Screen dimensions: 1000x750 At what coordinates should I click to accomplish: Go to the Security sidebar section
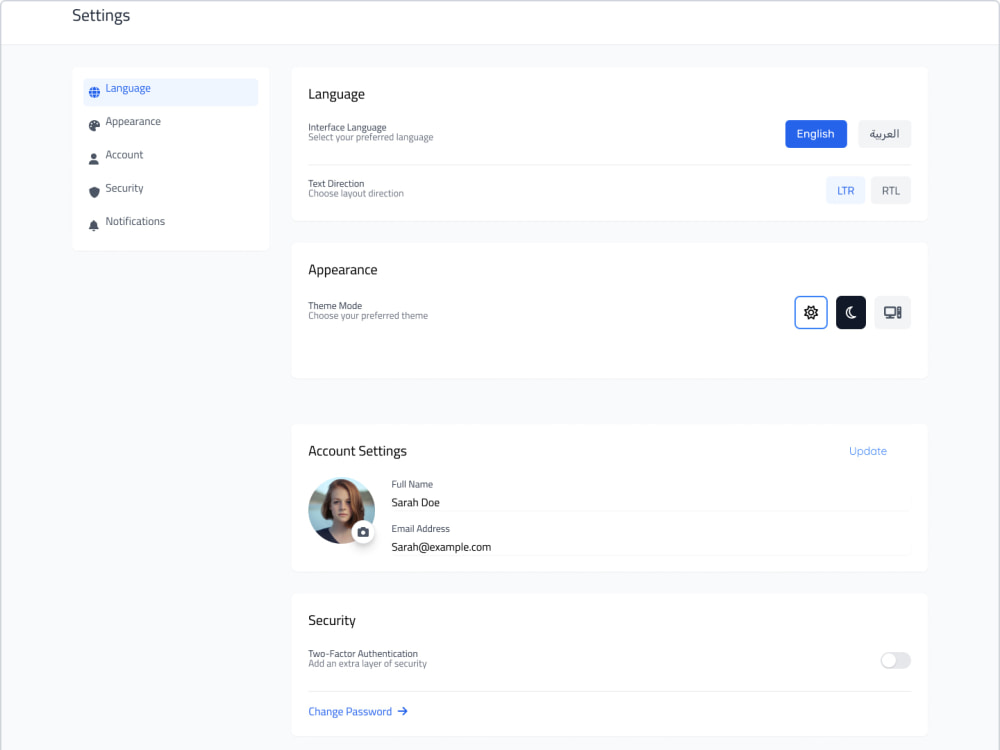pyautogui.click(x=171, y=192)
